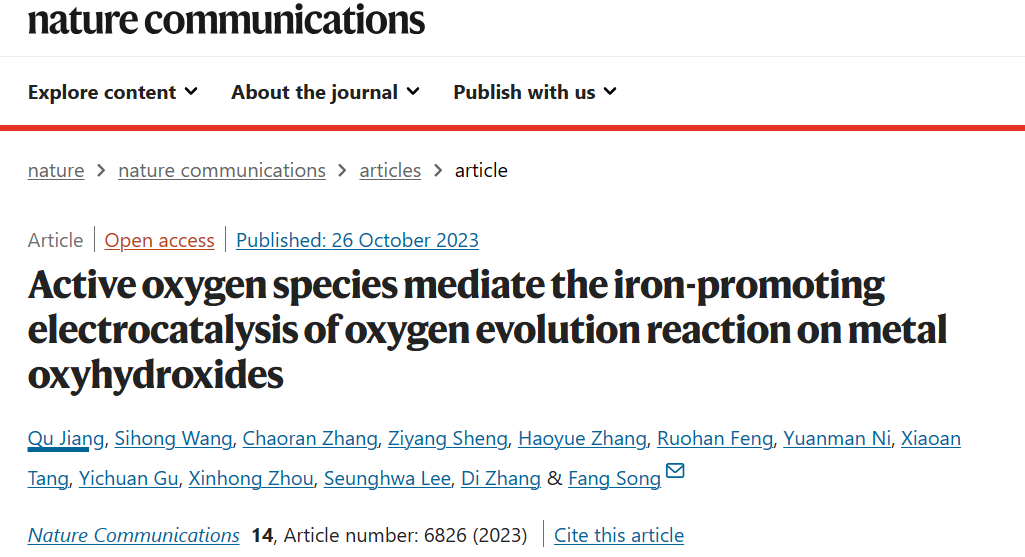Navigate to the articles breadcrumb
1025x557 pixels.
[x=390, y=171]
